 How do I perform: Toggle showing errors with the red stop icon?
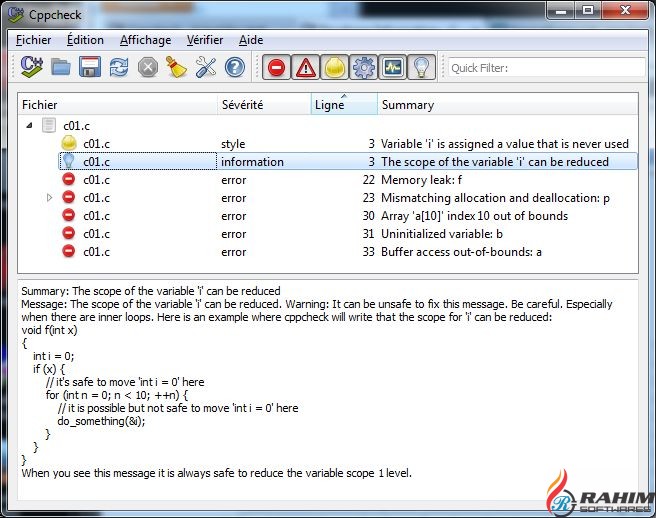[276, 67]
